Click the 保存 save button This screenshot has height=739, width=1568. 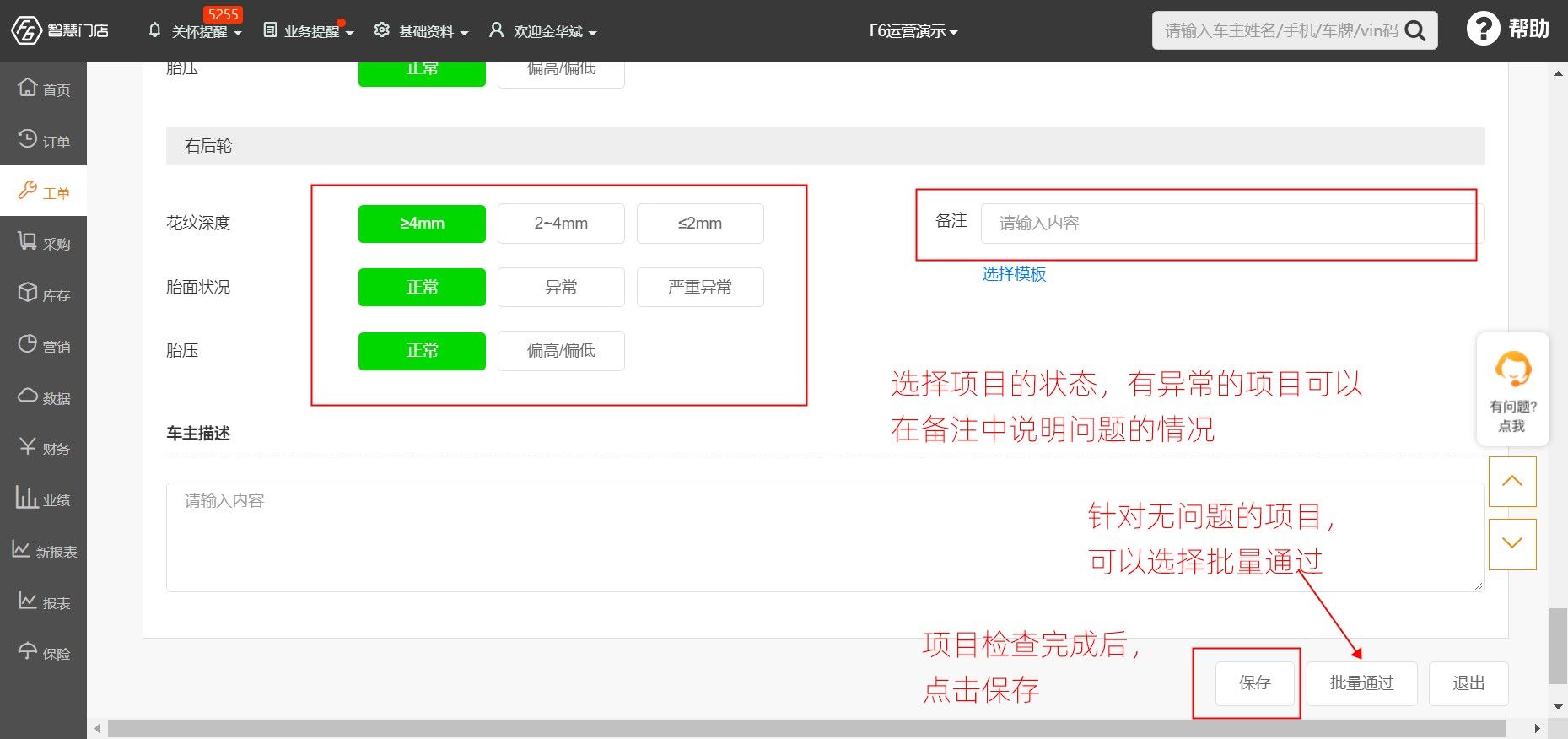[x=1255, y=683]
